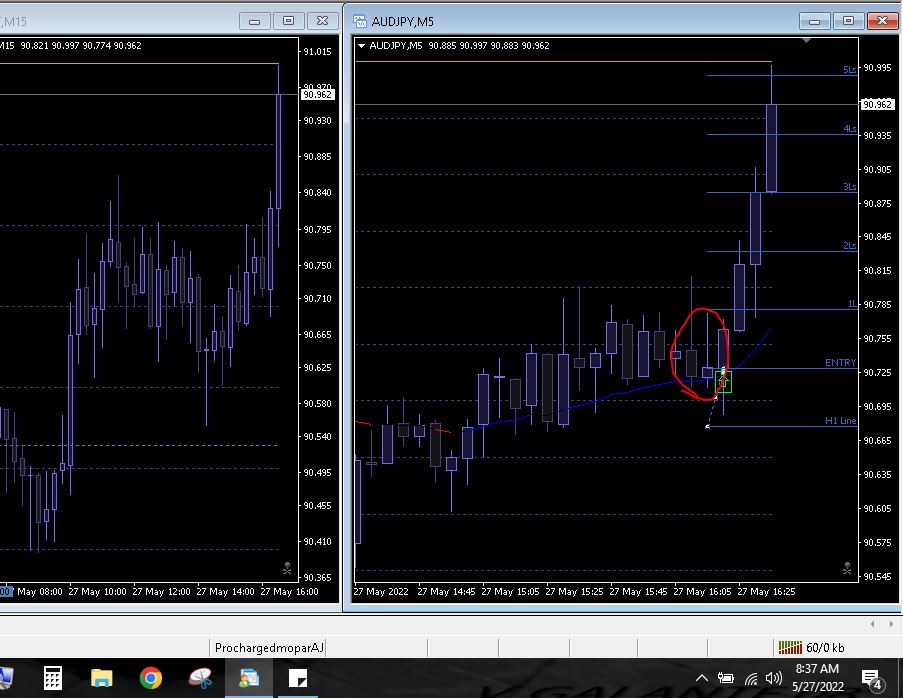This screenshot has height=698, width=903.
Task: Open the Sticky Notes taskbar icon
Action: (298, 678)
